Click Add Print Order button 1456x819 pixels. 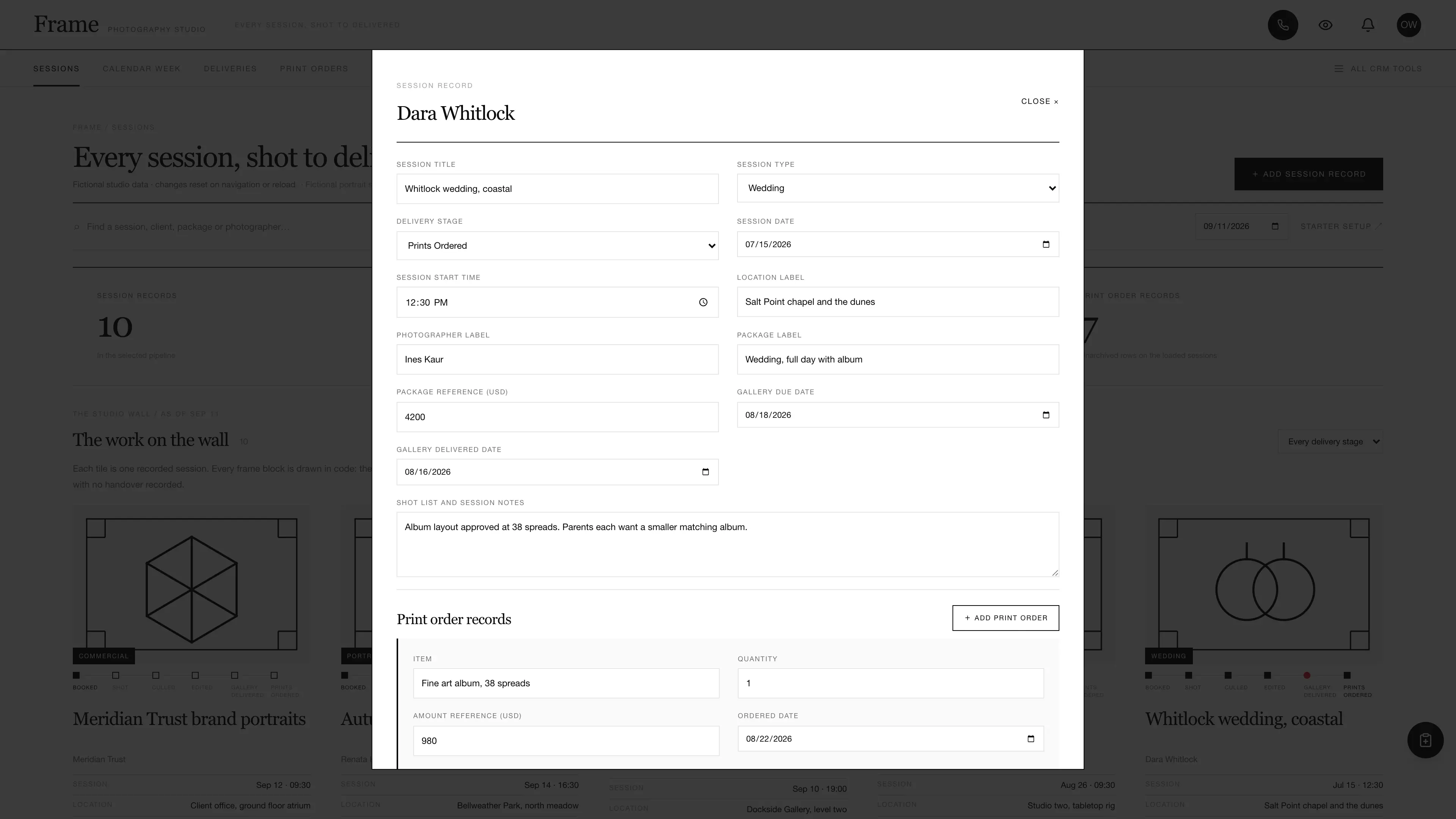click(x=1006, y=618)
